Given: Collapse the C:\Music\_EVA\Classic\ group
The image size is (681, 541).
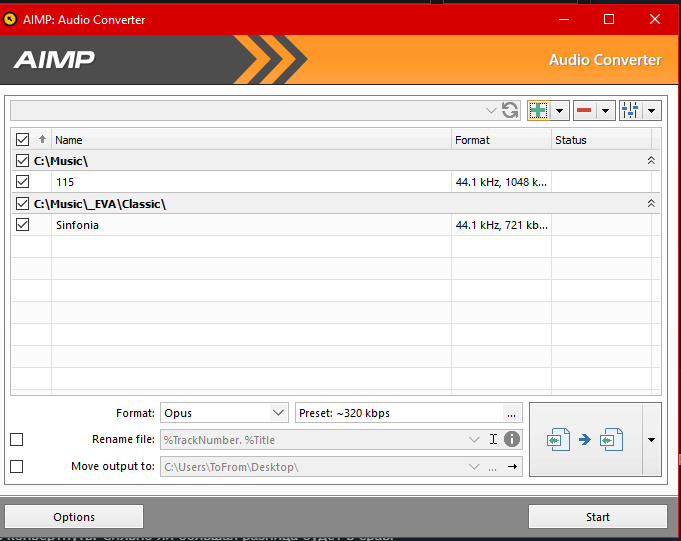Looking at the screenshot, I should [651, 203].
